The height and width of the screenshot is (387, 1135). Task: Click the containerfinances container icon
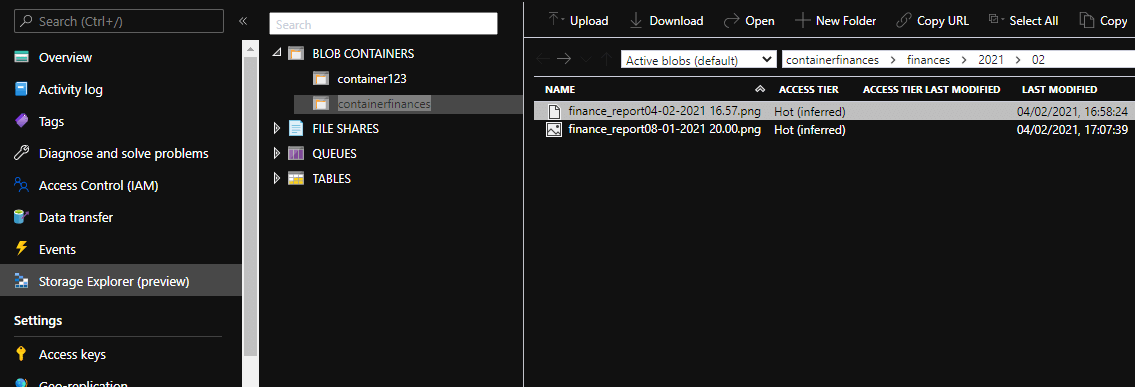coord(321,104)
